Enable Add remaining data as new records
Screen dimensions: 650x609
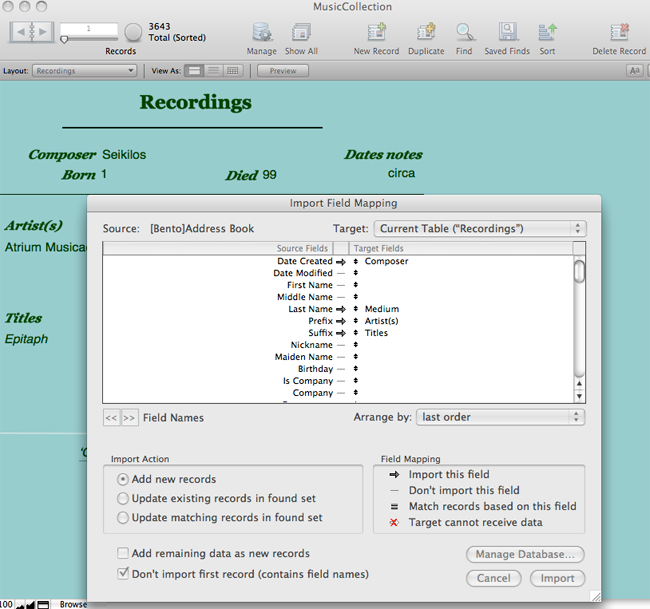123,553
